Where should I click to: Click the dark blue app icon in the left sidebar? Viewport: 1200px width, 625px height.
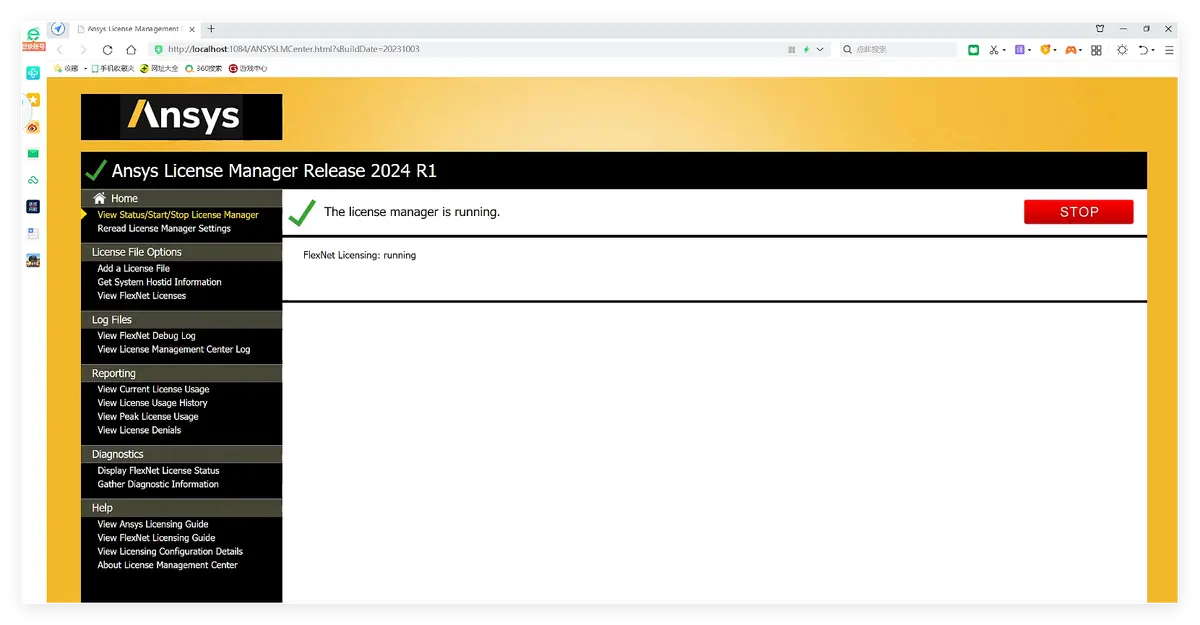pos(33,206)
